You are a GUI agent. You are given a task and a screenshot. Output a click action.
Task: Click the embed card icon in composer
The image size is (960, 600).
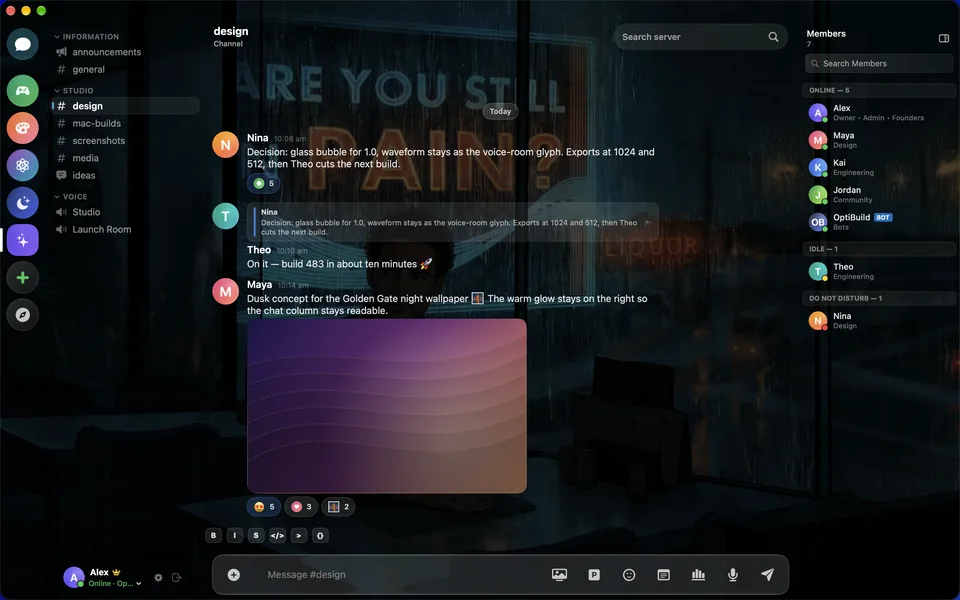click(663, 574)
